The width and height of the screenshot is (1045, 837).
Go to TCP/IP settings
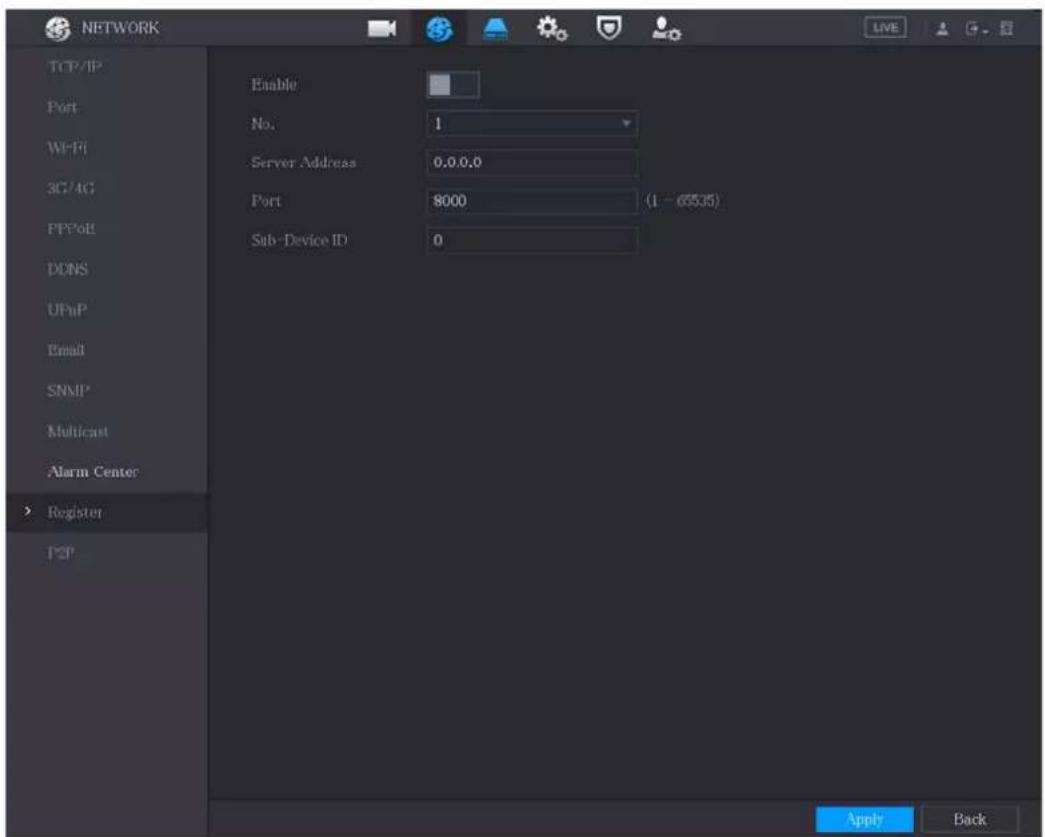pos(75,67)
